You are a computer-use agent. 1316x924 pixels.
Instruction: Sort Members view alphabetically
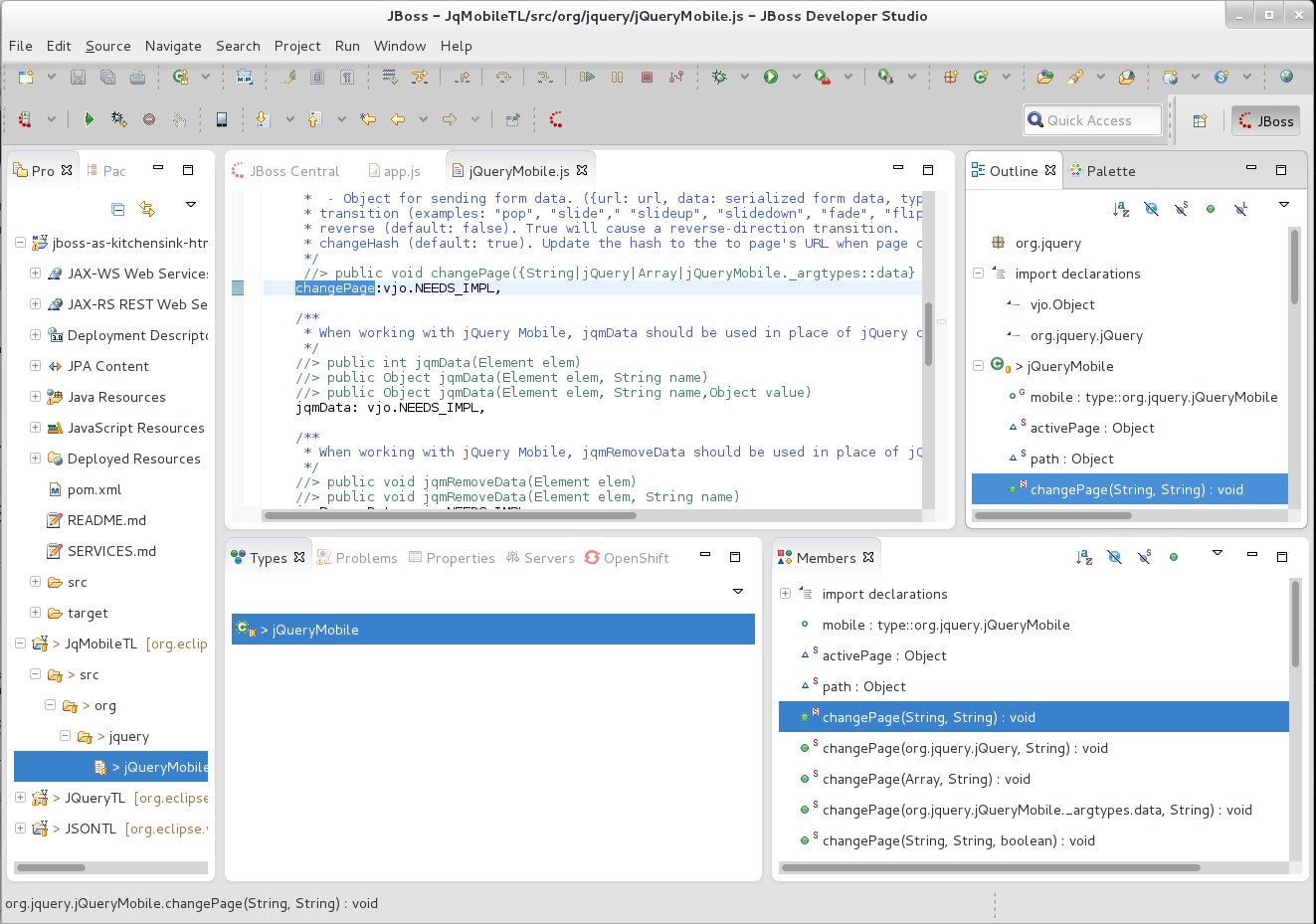(1084, 557)
